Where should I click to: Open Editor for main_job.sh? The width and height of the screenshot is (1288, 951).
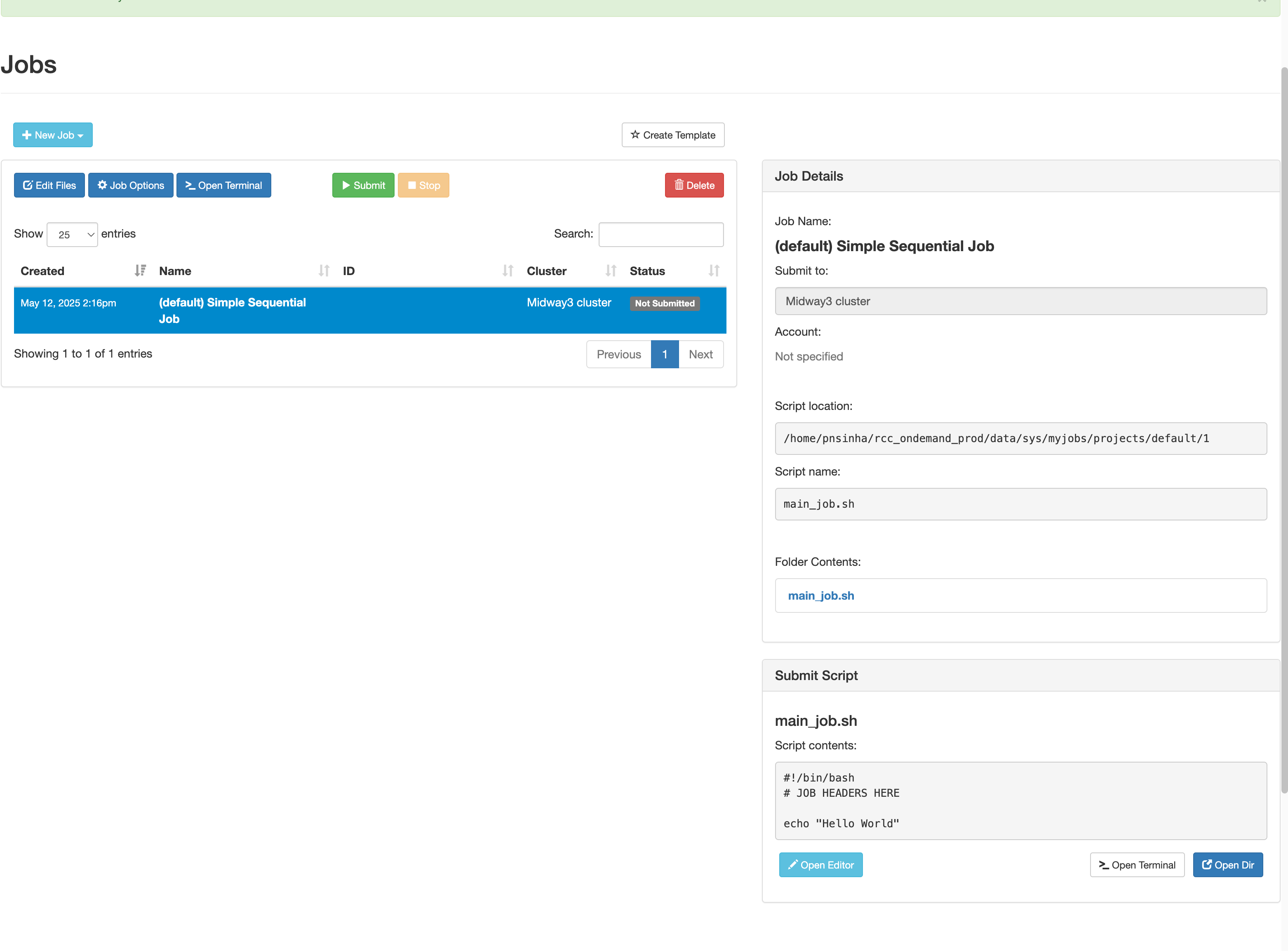821,865
